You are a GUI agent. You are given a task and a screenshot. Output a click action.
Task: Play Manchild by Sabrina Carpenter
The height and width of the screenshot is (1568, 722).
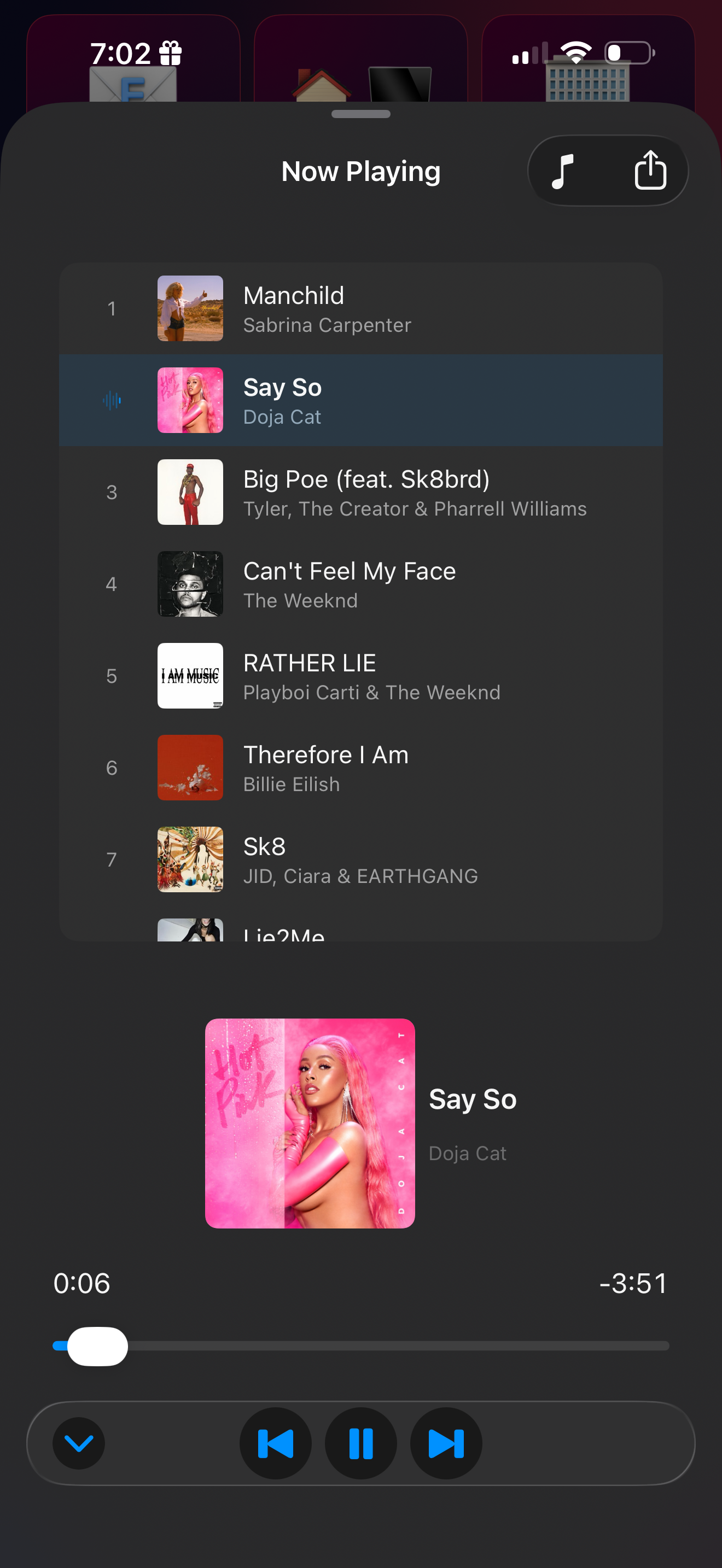[x=361, y=308]
